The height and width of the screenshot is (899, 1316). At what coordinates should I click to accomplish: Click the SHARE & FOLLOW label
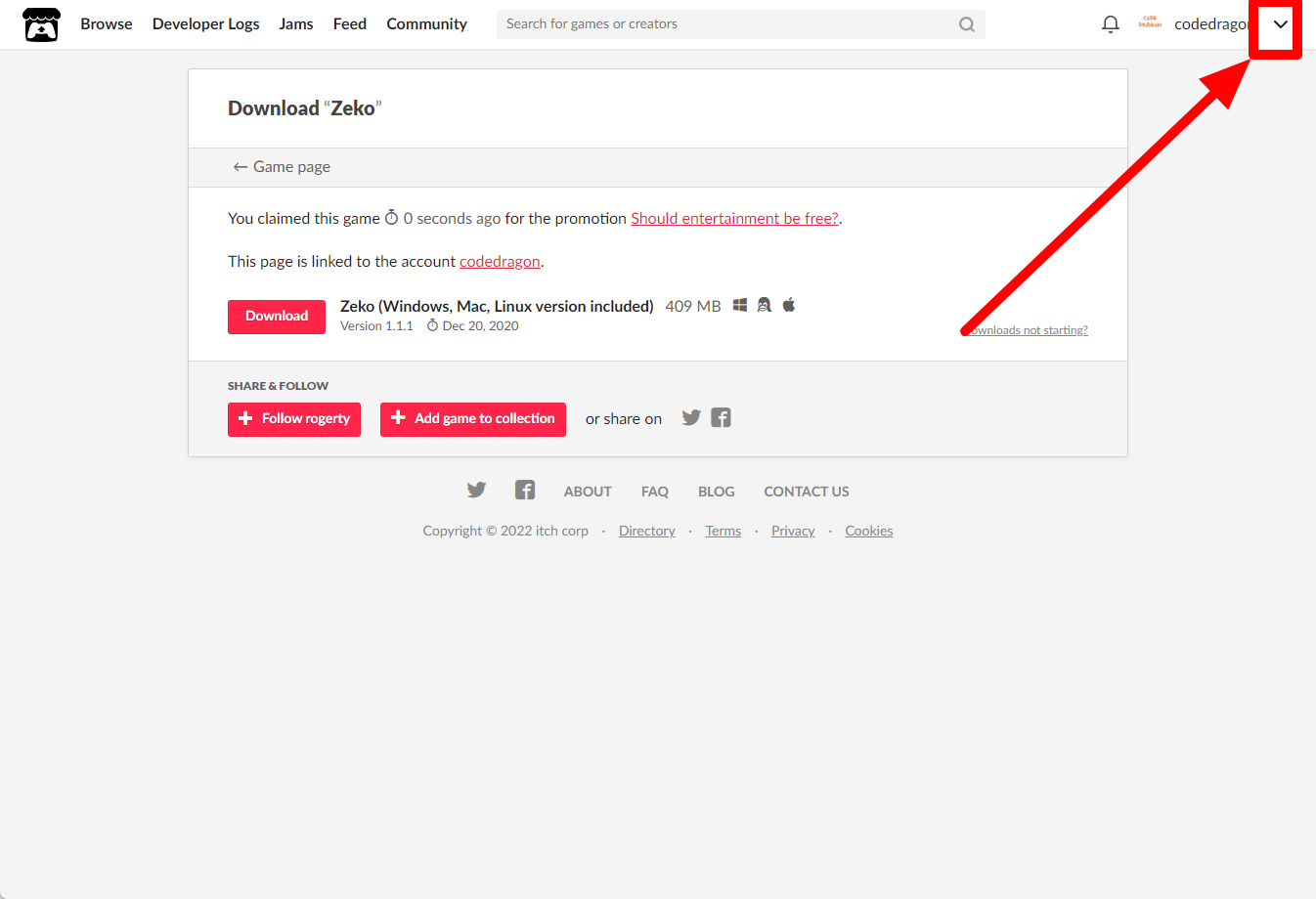pos(278,386)
